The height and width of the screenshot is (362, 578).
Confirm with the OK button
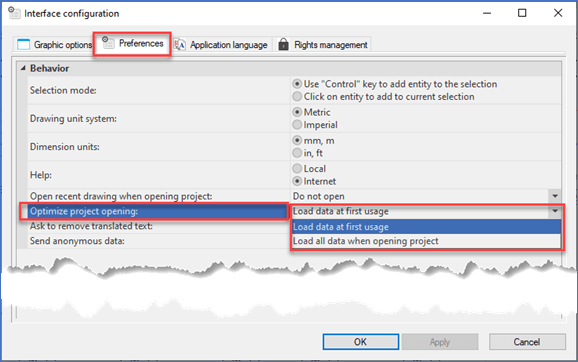point(361,342)
